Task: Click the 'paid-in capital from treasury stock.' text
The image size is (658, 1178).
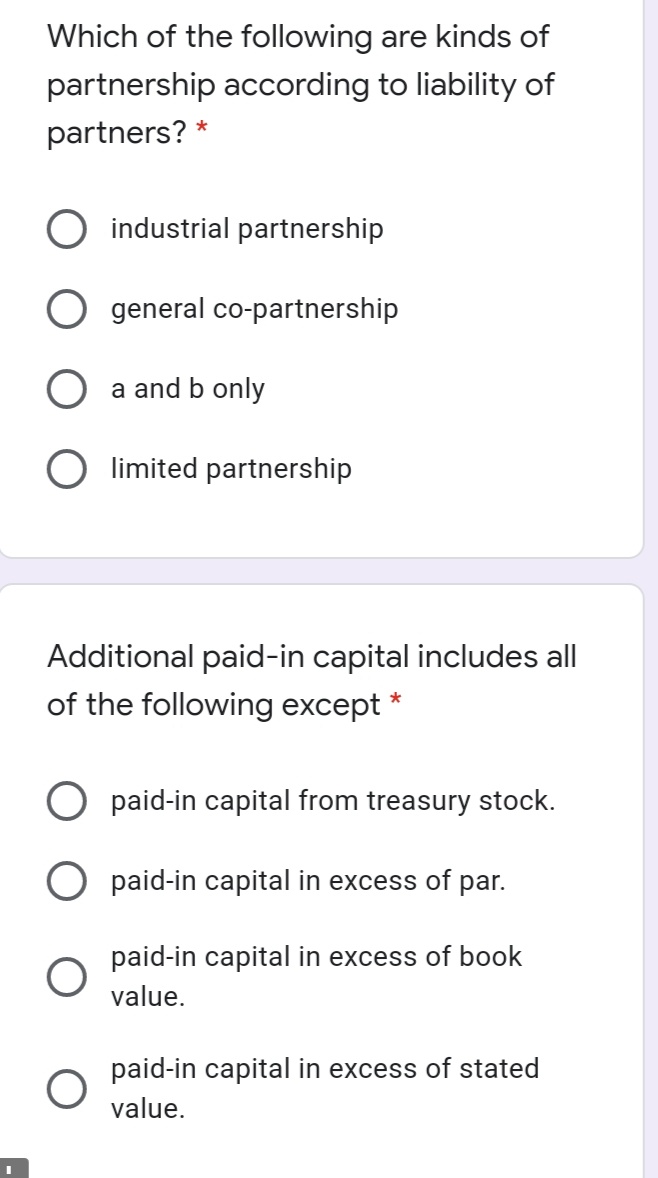Action: click(x=332, y=801)
